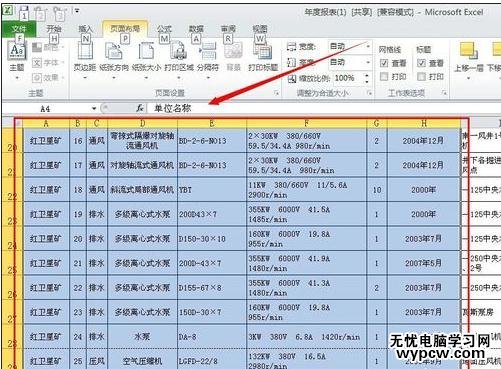Viewport: 501px width, 369px height.
Task: Open Scale to Fit (调整为合适大小) dialog launcher
Action: [x=369, y=93]
